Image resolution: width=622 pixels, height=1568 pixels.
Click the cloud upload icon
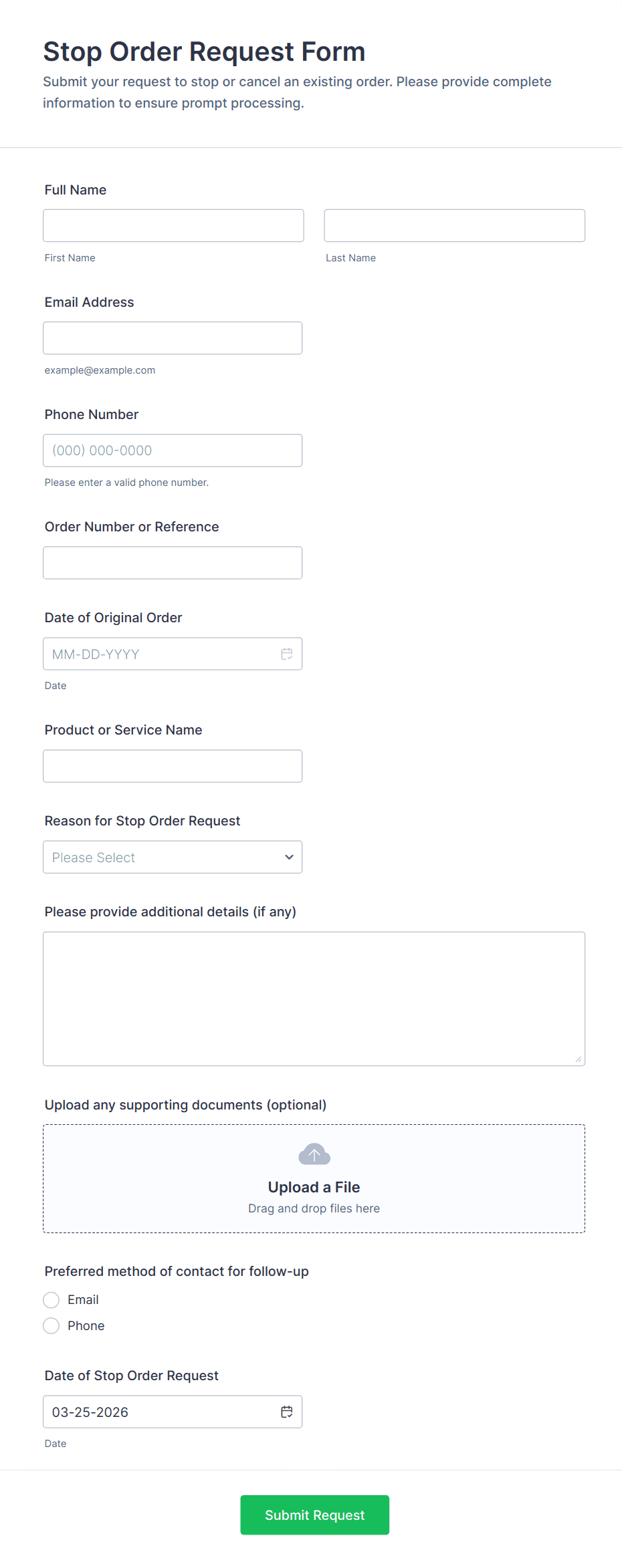(314, 1154)
